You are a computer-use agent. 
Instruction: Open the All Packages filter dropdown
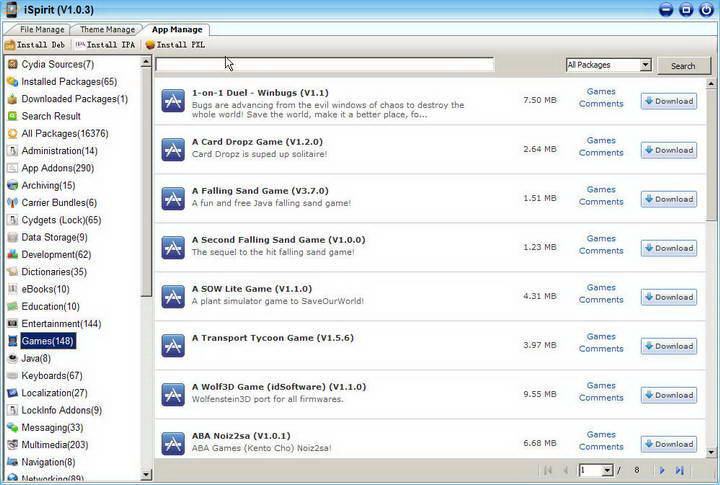click(x=645, y=65)
